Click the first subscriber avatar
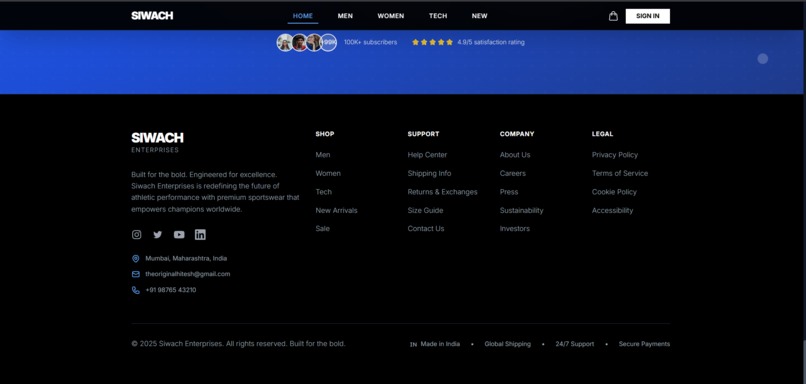 (285, 42)
